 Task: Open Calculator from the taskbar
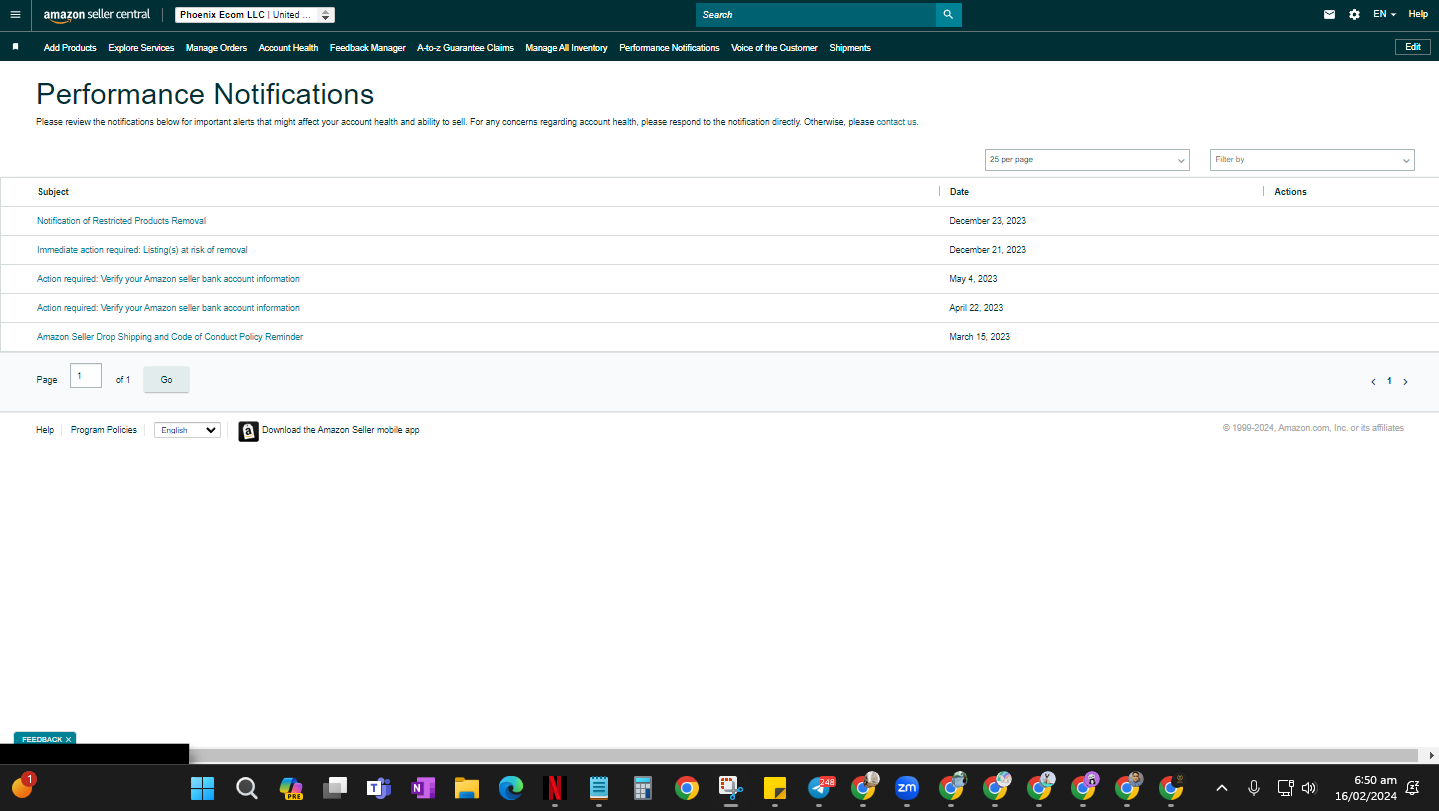pyautogui.click(x=643, y=788)
